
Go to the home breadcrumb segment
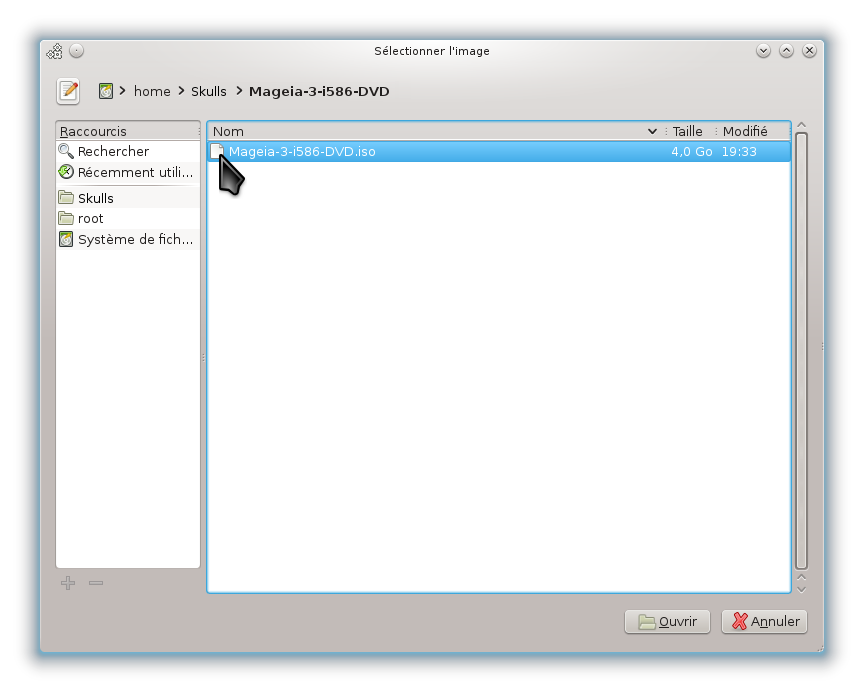(152, 91)
